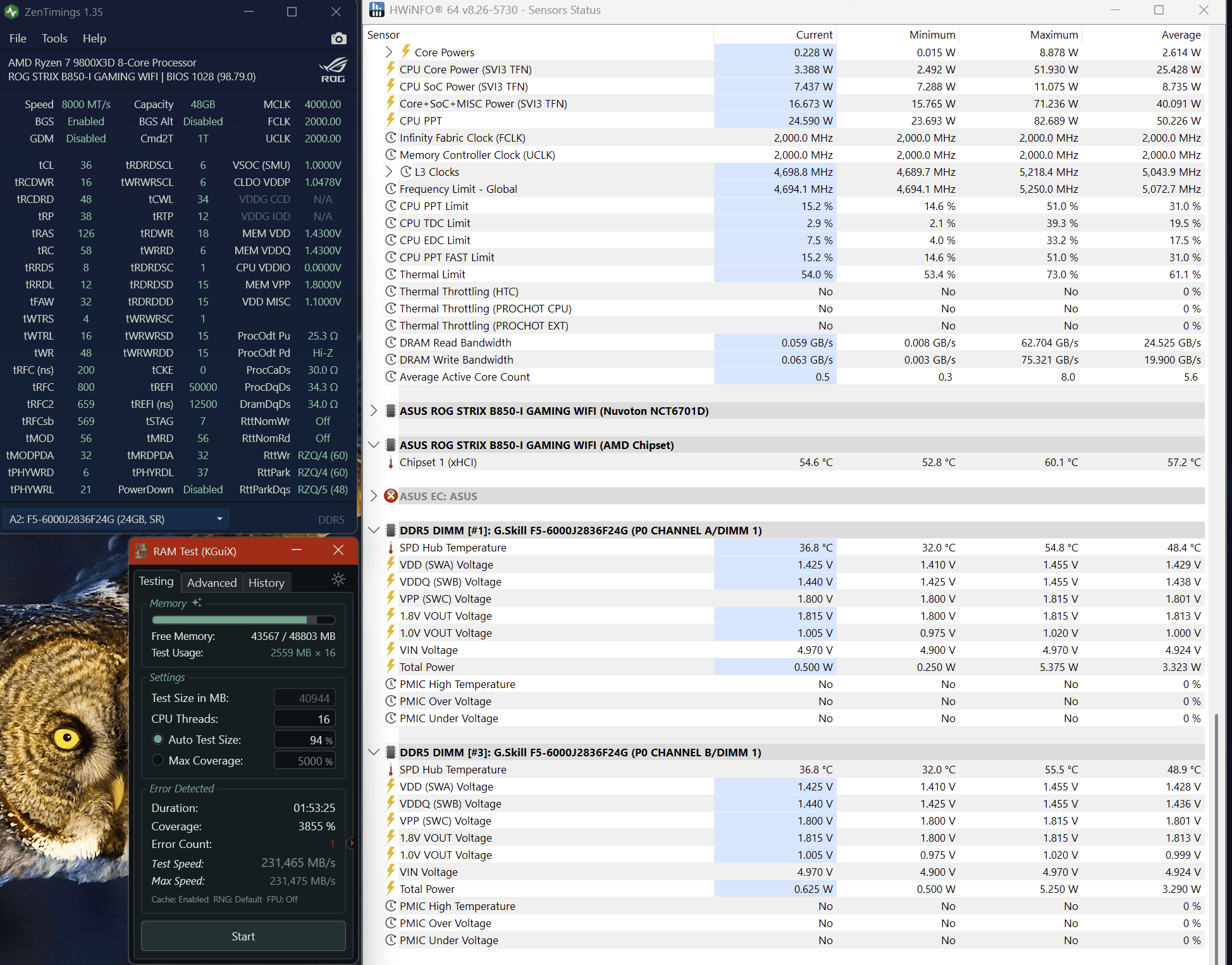Click the lightning icon beside CPU PPT

click(391, 120)
